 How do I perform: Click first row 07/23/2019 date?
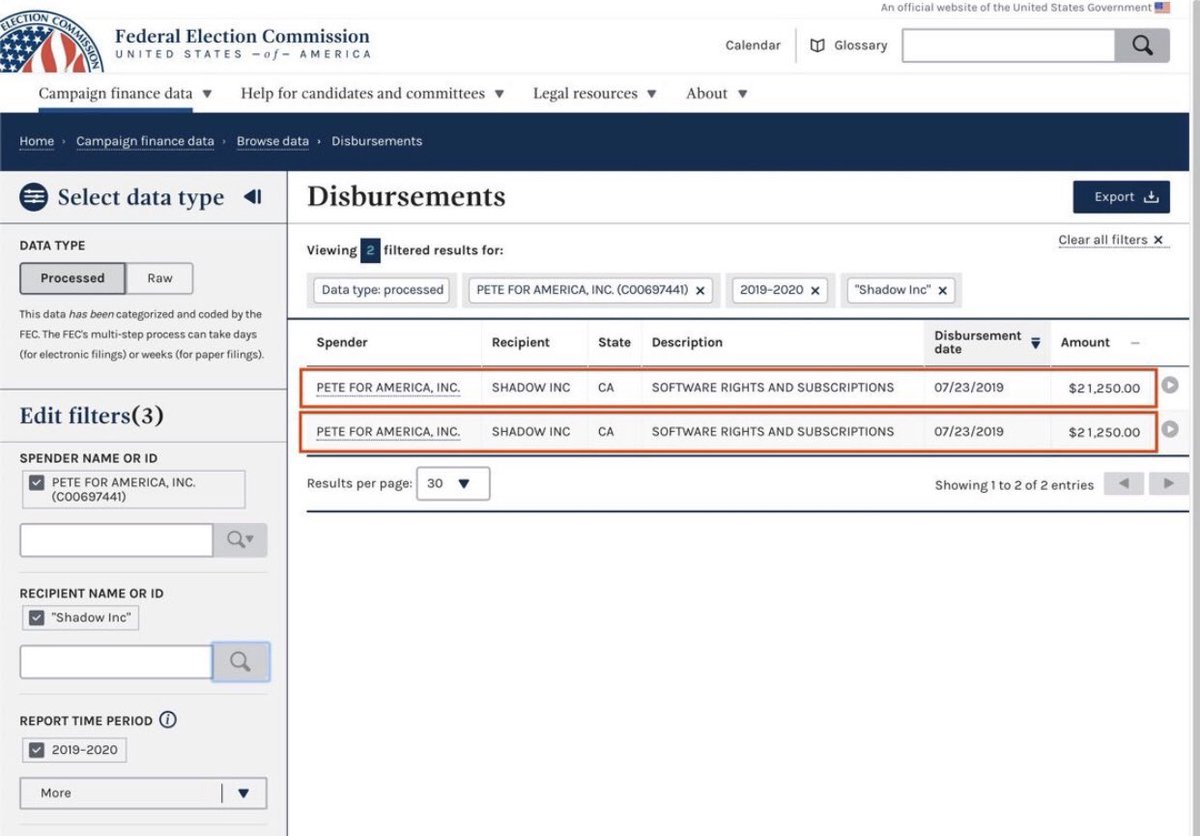969,387
